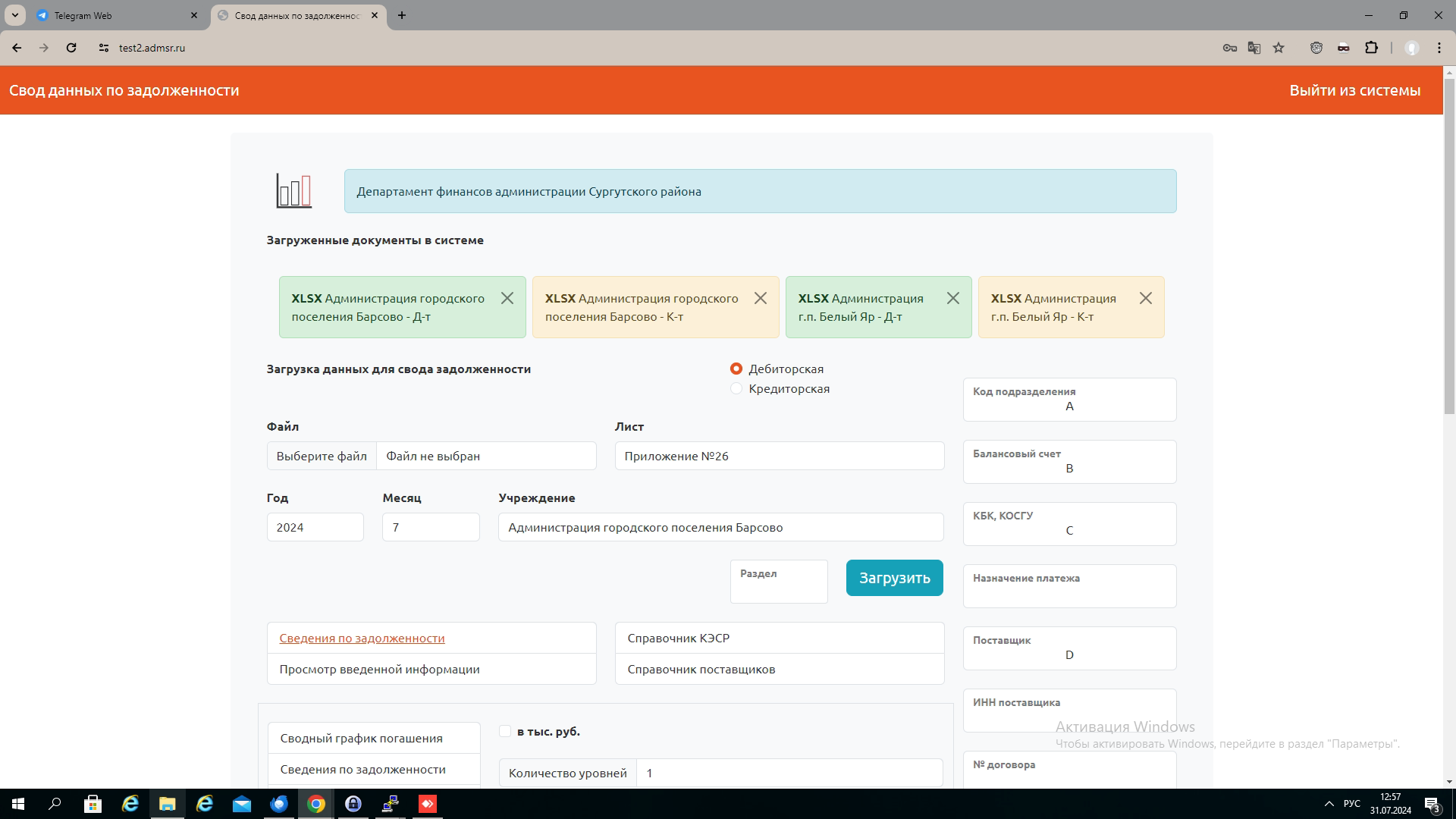Click the Год input field
Viewport: 1456px width, 819px height.
[315, 527]
